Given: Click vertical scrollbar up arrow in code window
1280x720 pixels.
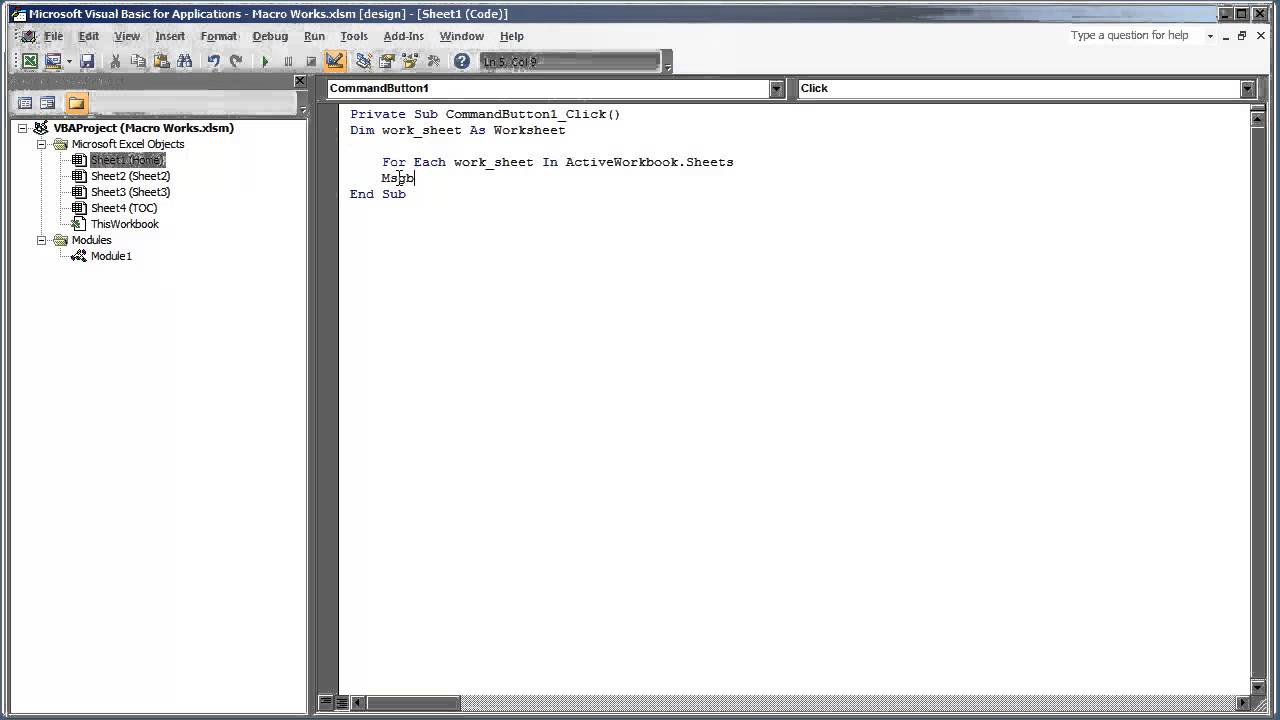Looking at the screenshot, I should tap(1258, 119).
